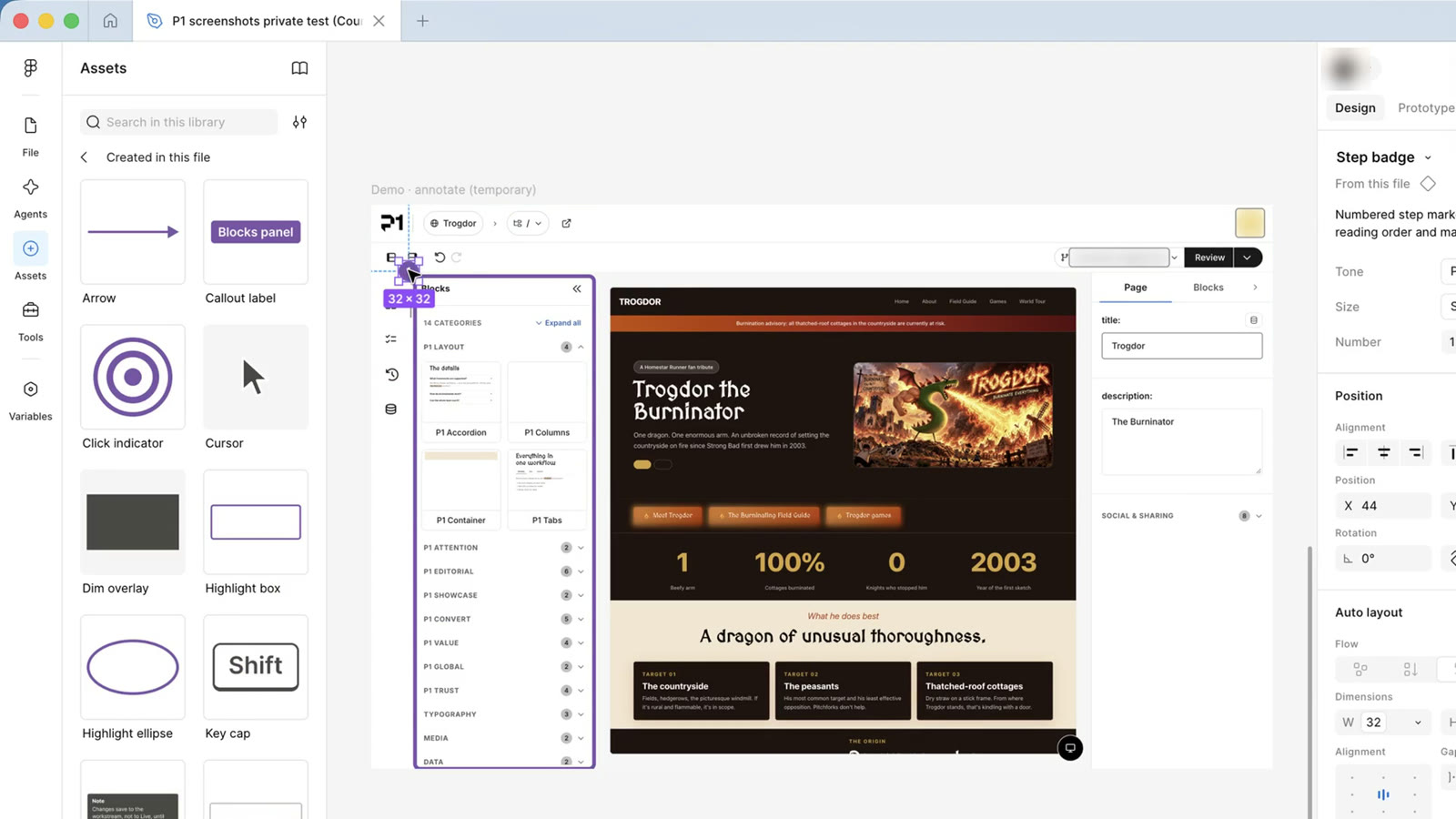The width and height of the screenshot is (1456, 819).
Task: Click the Trogdor site pill button
Action: tap(453, 223)
